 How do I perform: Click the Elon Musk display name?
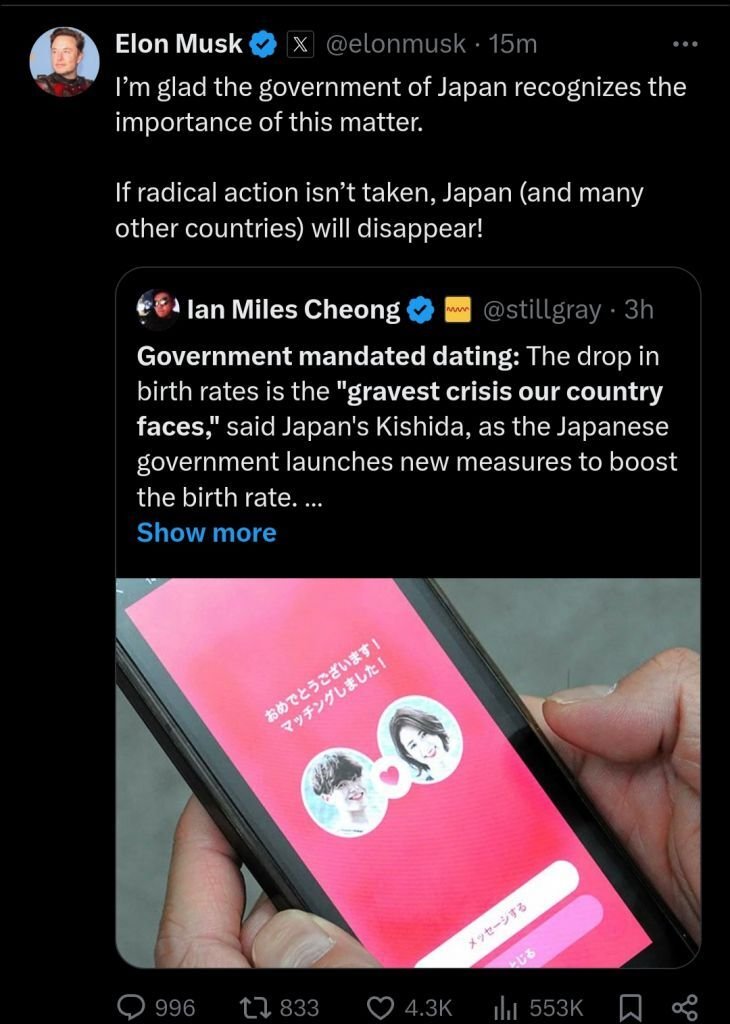click(x=178, y=44)
